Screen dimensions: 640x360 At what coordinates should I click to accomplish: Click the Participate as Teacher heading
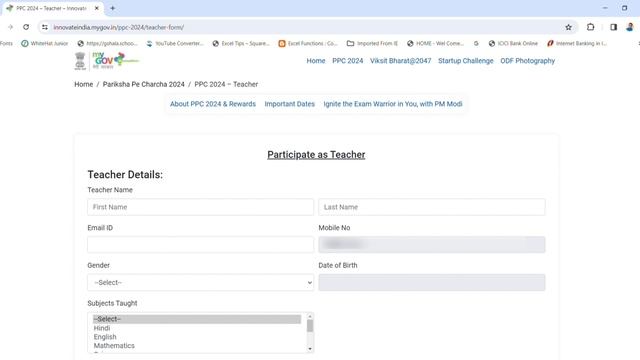(x=316, y=155)
